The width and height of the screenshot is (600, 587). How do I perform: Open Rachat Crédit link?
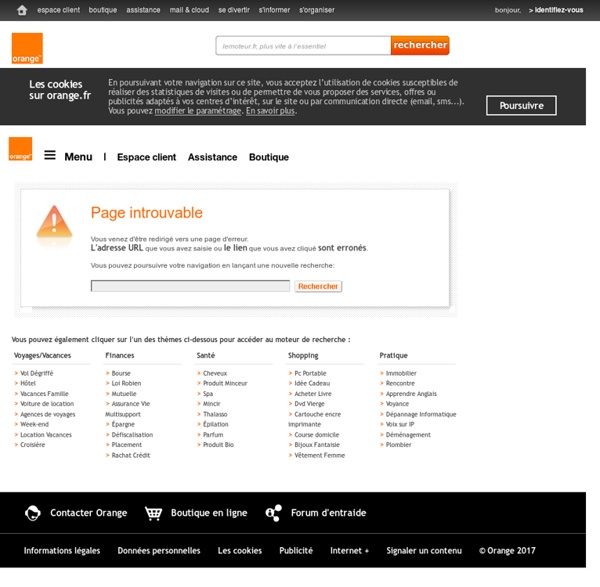(131, 455)
